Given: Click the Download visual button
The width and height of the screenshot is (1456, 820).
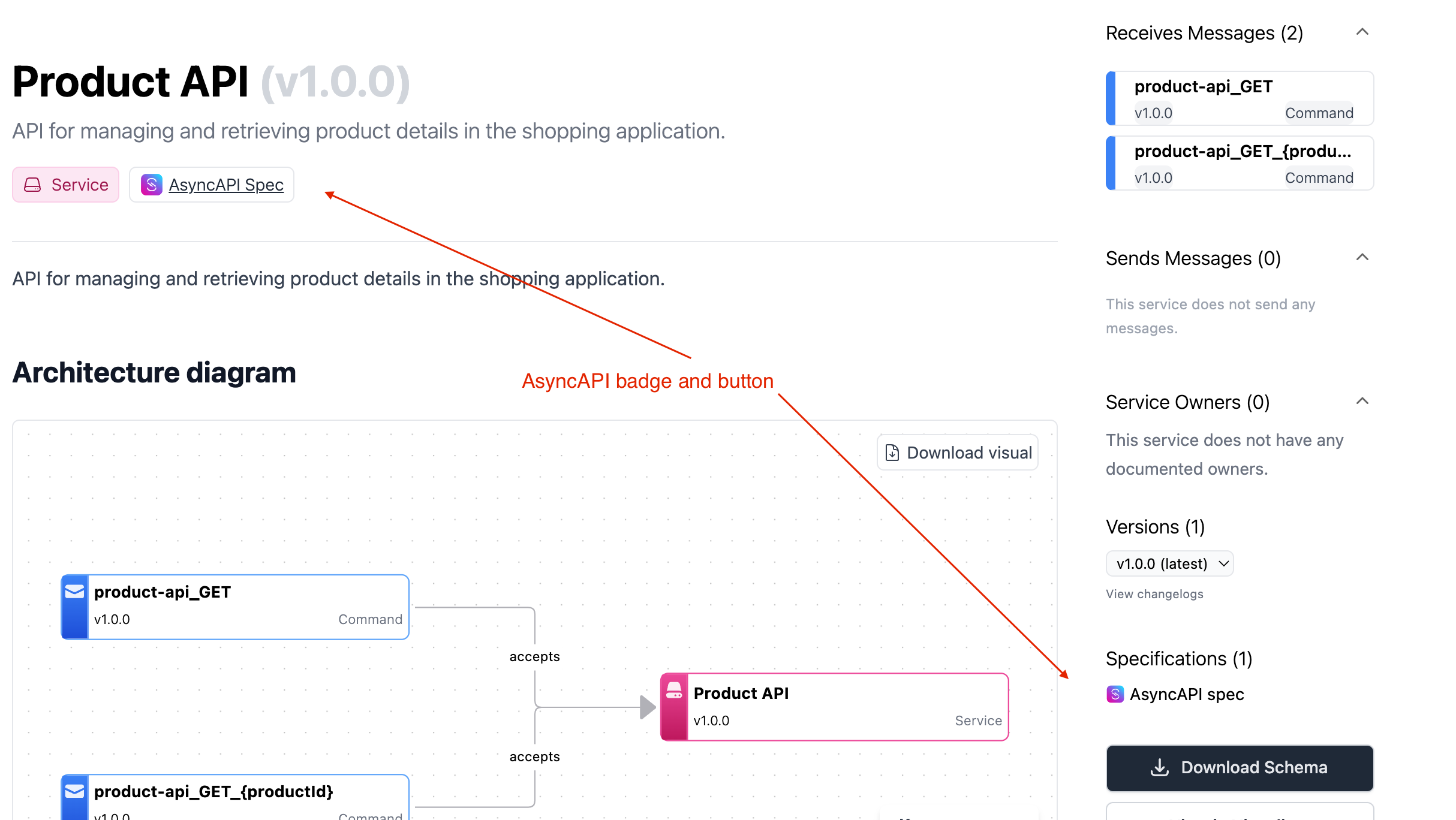Looking at the screenshot, I should 958,453.
